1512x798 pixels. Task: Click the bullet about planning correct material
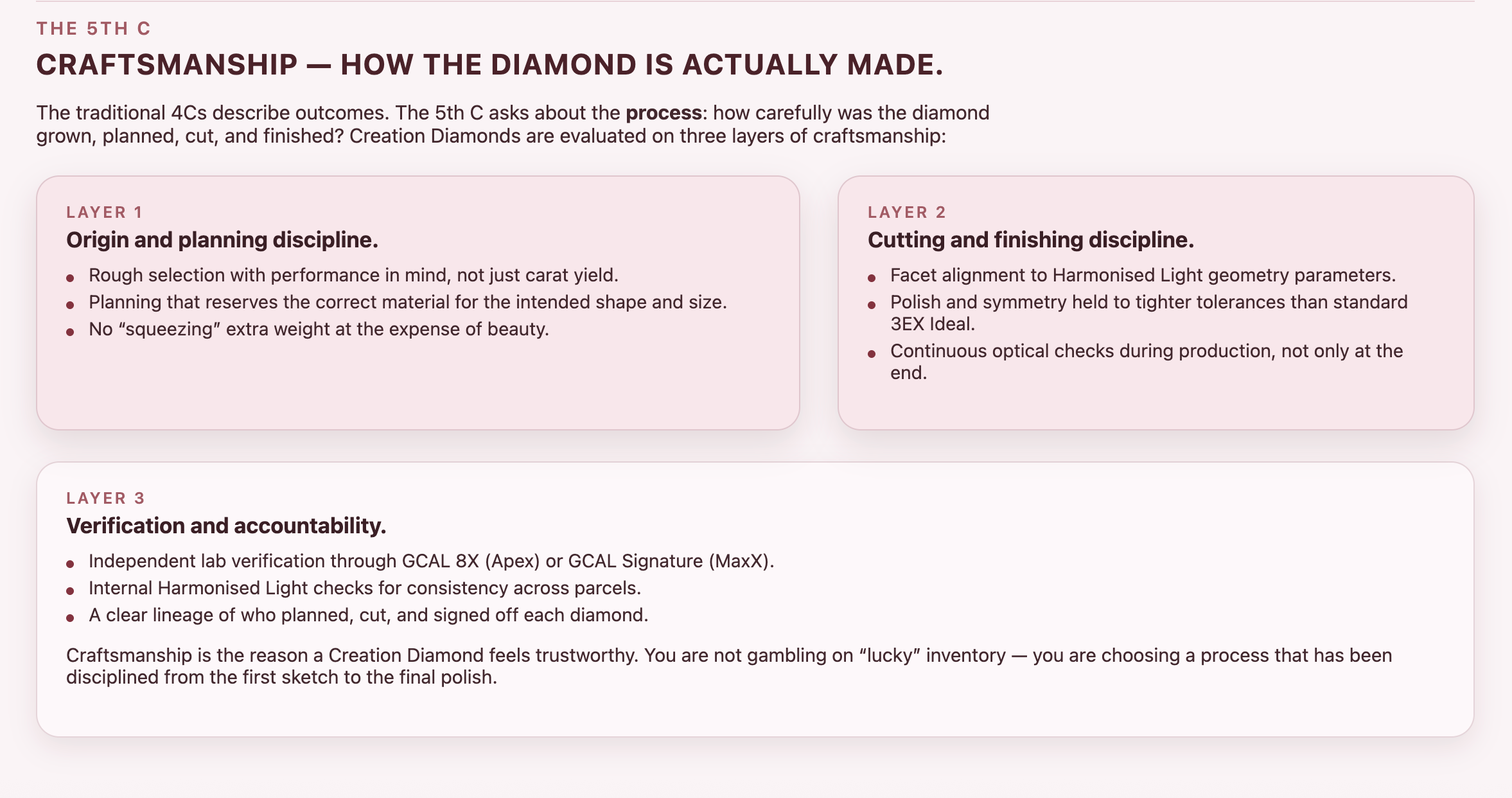coord(408,303)
